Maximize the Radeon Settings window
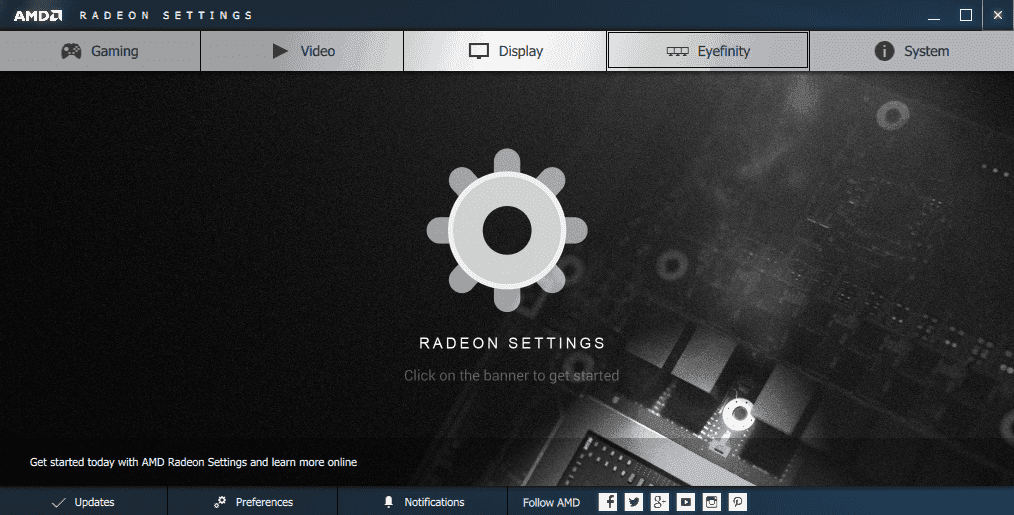The image size is (1014, 515). tap(965, 15)
